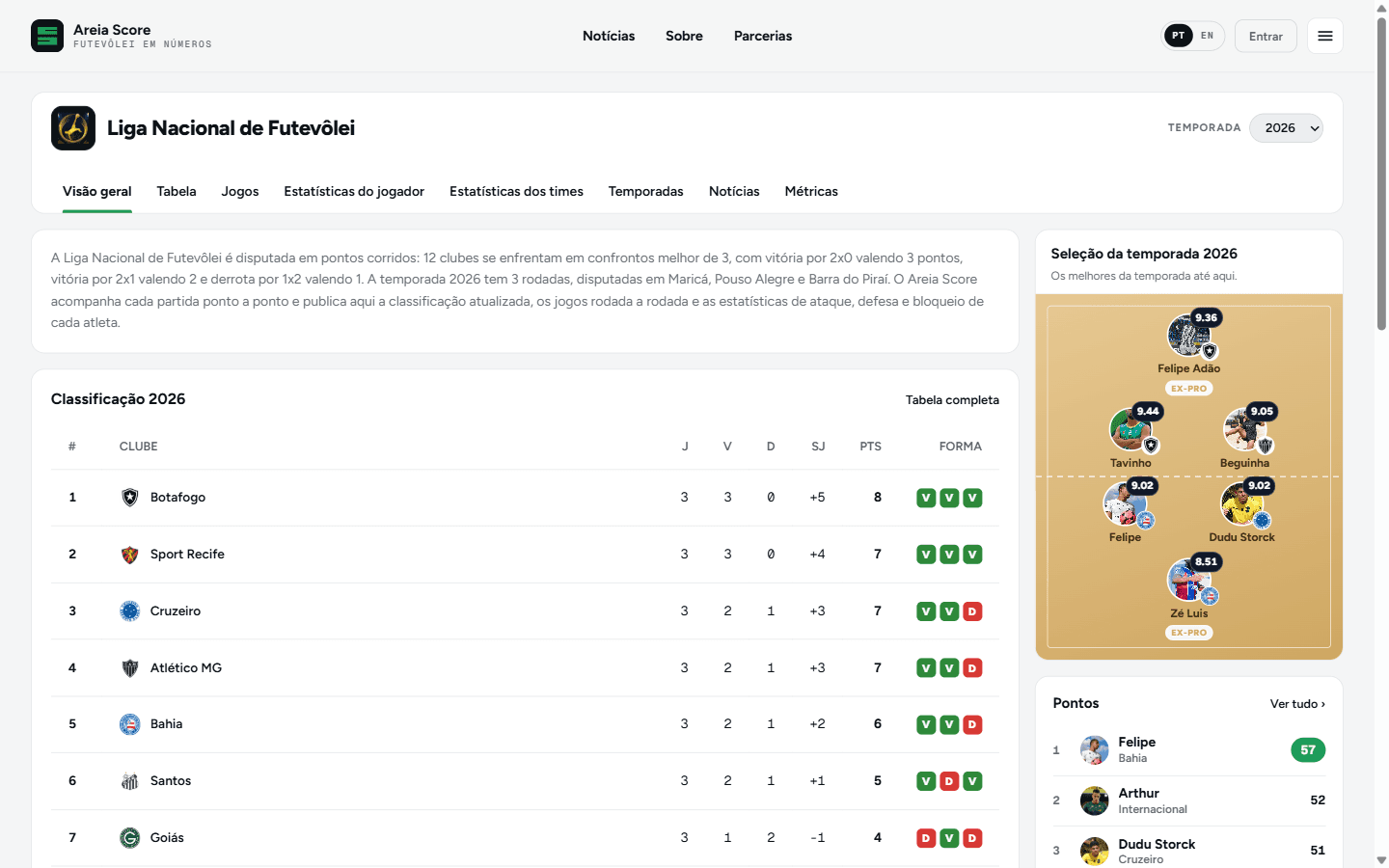Image resolution: width=1389 pixels, height=868 pixels.
Task: Click Arthur's photo in Pontos ranking
Action: point(1095,800)
